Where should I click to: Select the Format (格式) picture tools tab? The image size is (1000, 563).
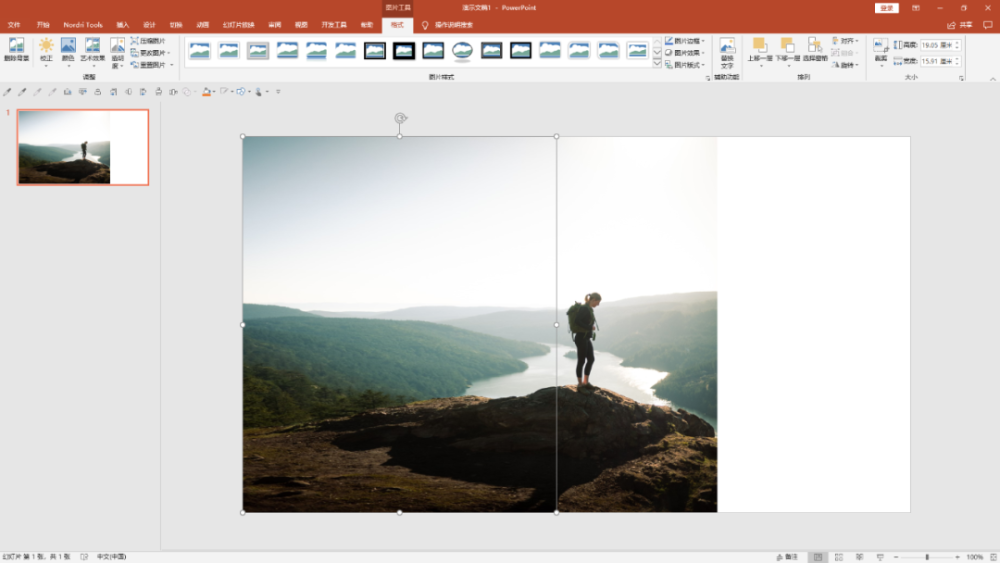coord(397,25)
